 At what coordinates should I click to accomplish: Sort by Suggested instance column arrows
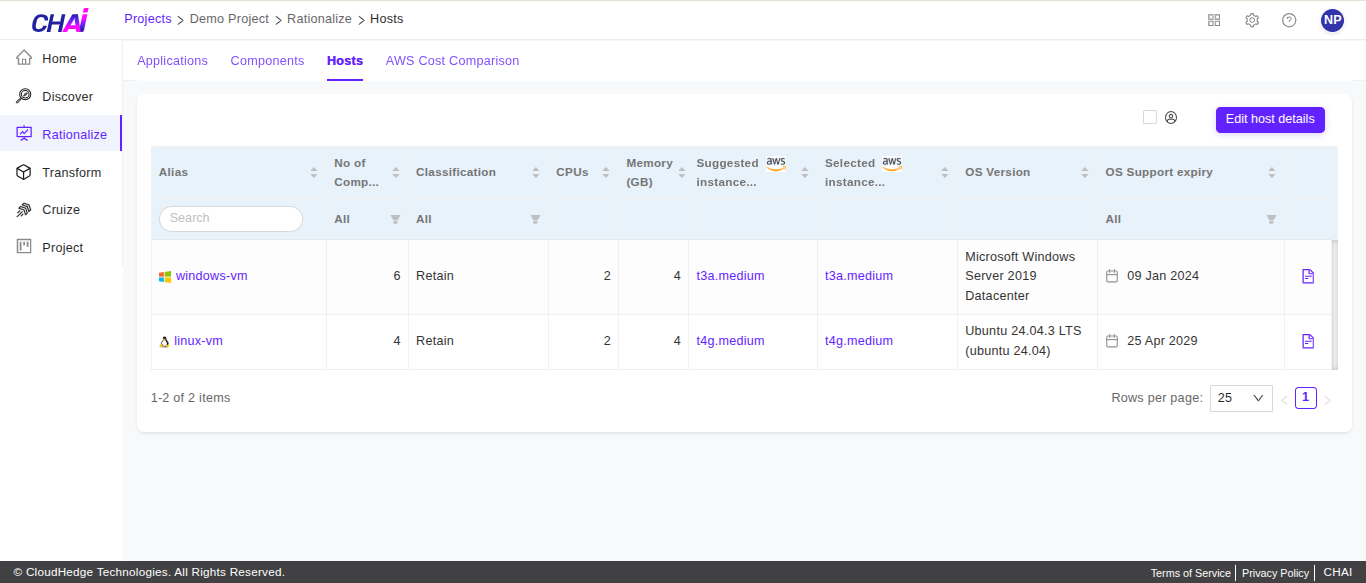point(805,173)
